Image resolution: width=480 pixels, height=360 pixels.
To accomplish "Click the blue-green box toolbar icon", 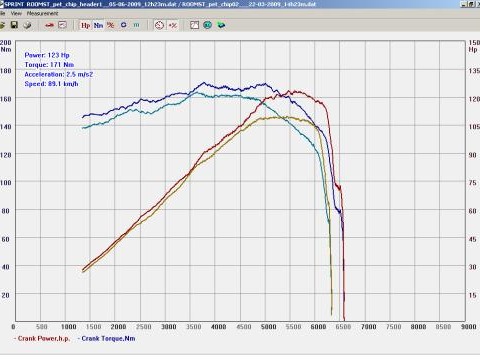I will tap(221, 25).
